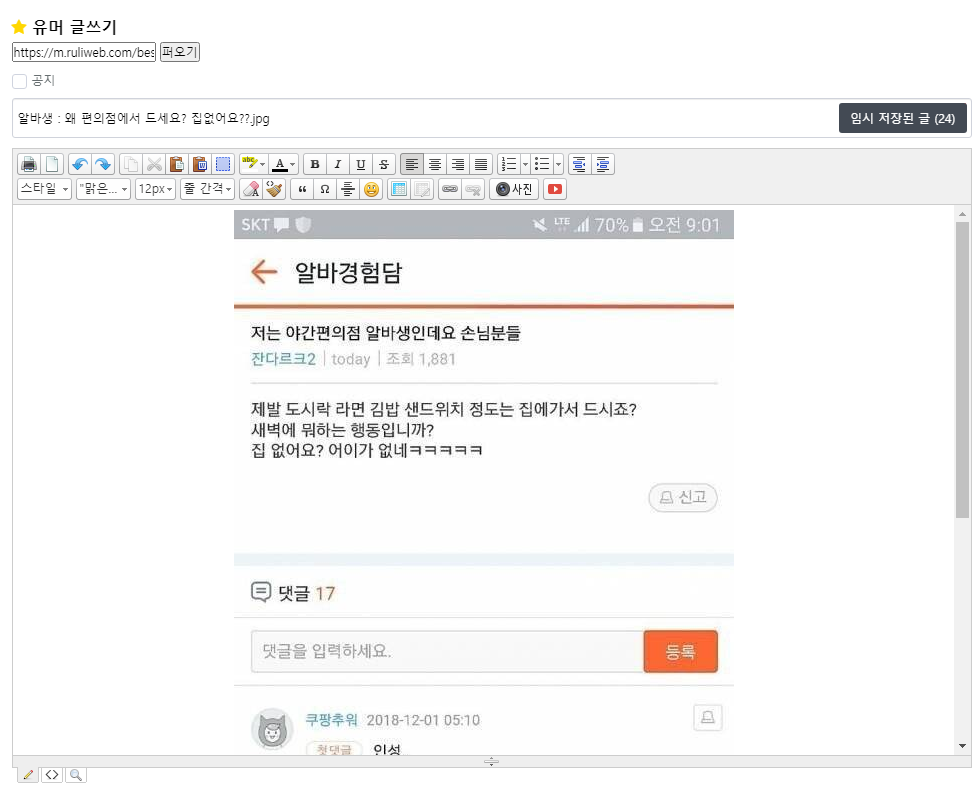Toggle bold formatting
The height and width of the screenshot is (789, 978).
(315, 164)
